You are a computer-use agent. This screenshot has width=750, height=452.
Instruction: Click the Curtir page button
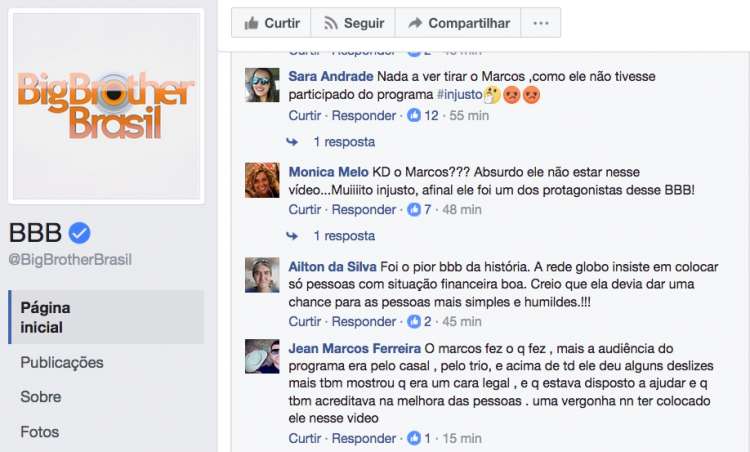(x=271, y=23)
